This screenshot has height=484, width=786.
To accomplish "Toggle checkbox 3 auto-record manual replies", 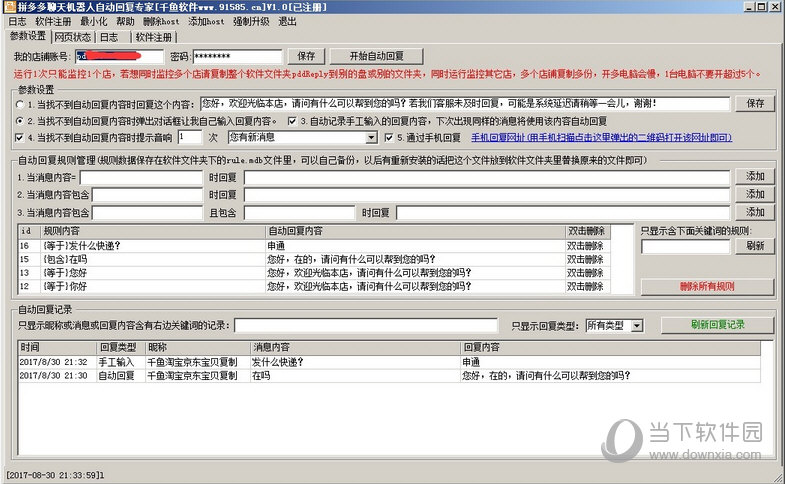I will (x=292, y=121).
